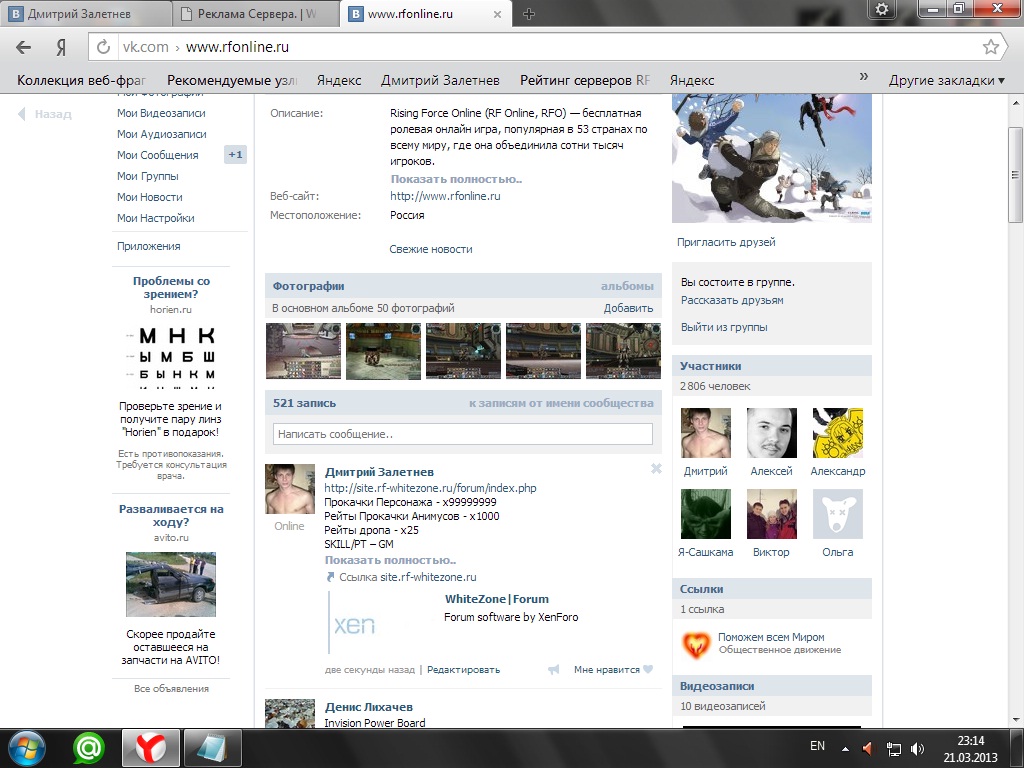Open the last photo thumbnail in Фотографии
The width and height of the screenshot is (1024, 768).
[623, 351]
